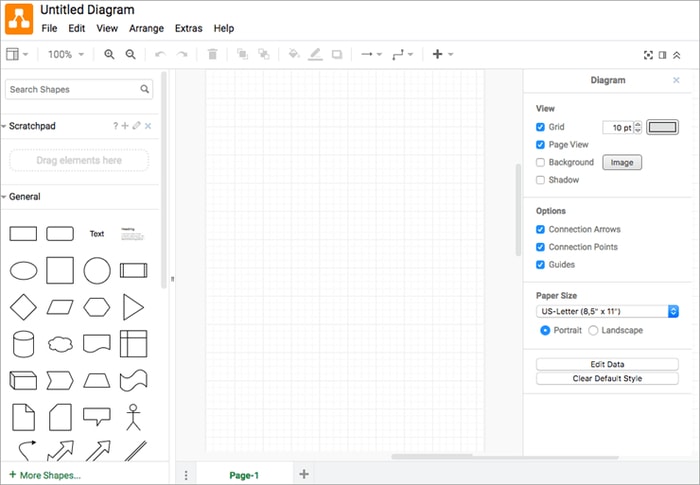Click the To Back toolbar icon
The image size is (700, 485).
264,54
